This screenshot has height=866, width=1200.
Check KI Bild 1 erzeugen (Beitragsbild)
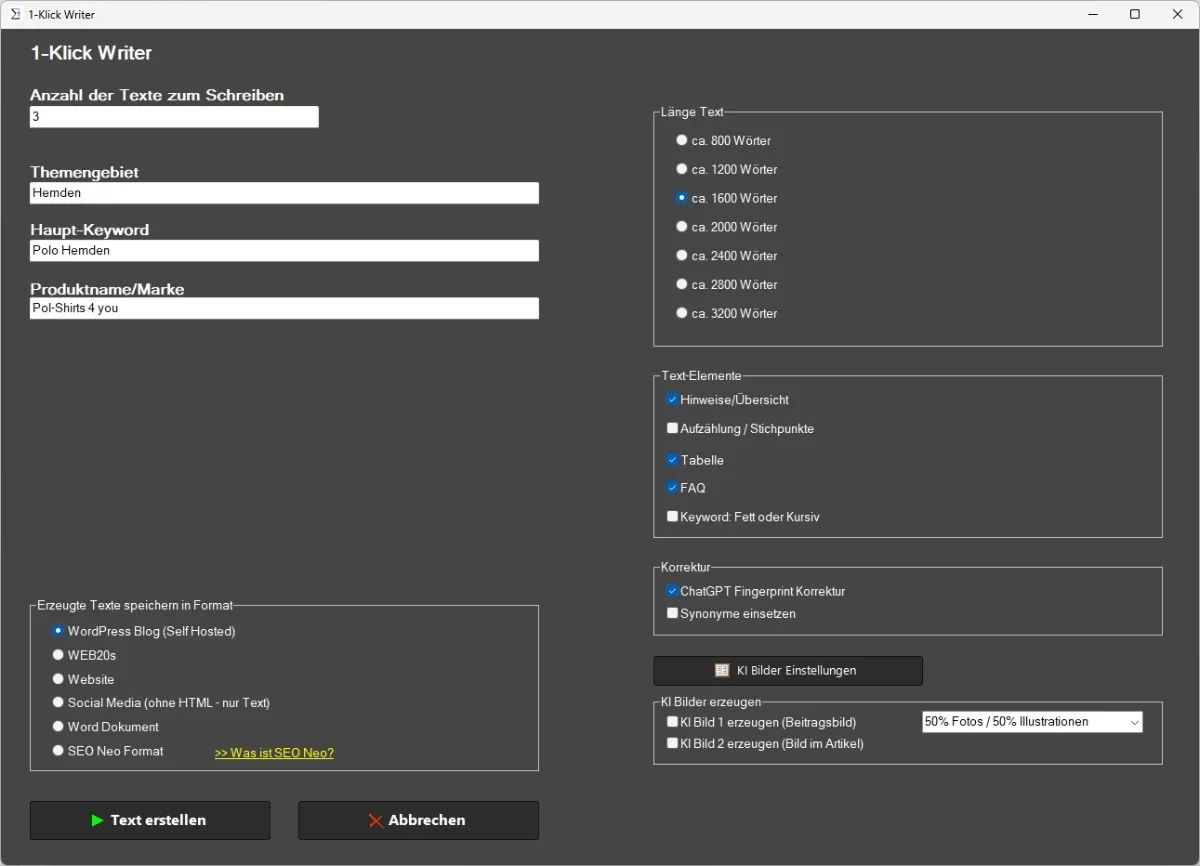tap(673, 721)
